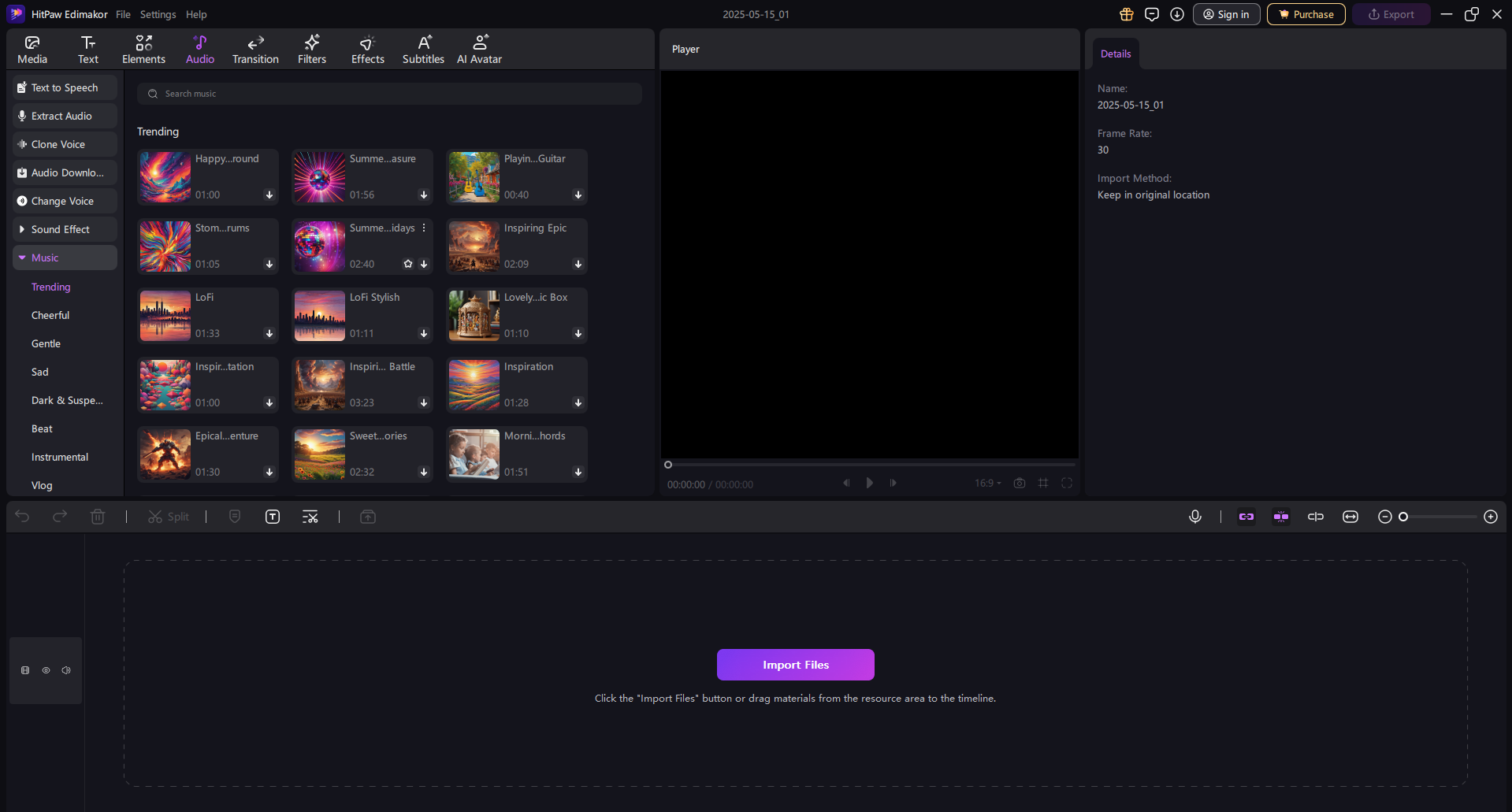Open the Subtitles panel
This screenshot has width=1512, height=812.
(x=423, y=49)
